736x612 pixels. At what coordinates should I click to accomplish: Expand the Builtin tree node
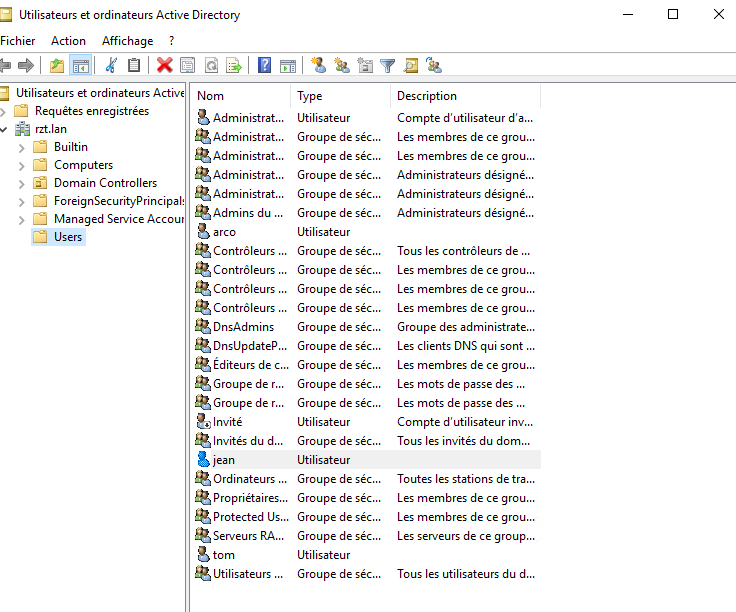(x=21, y=147)
